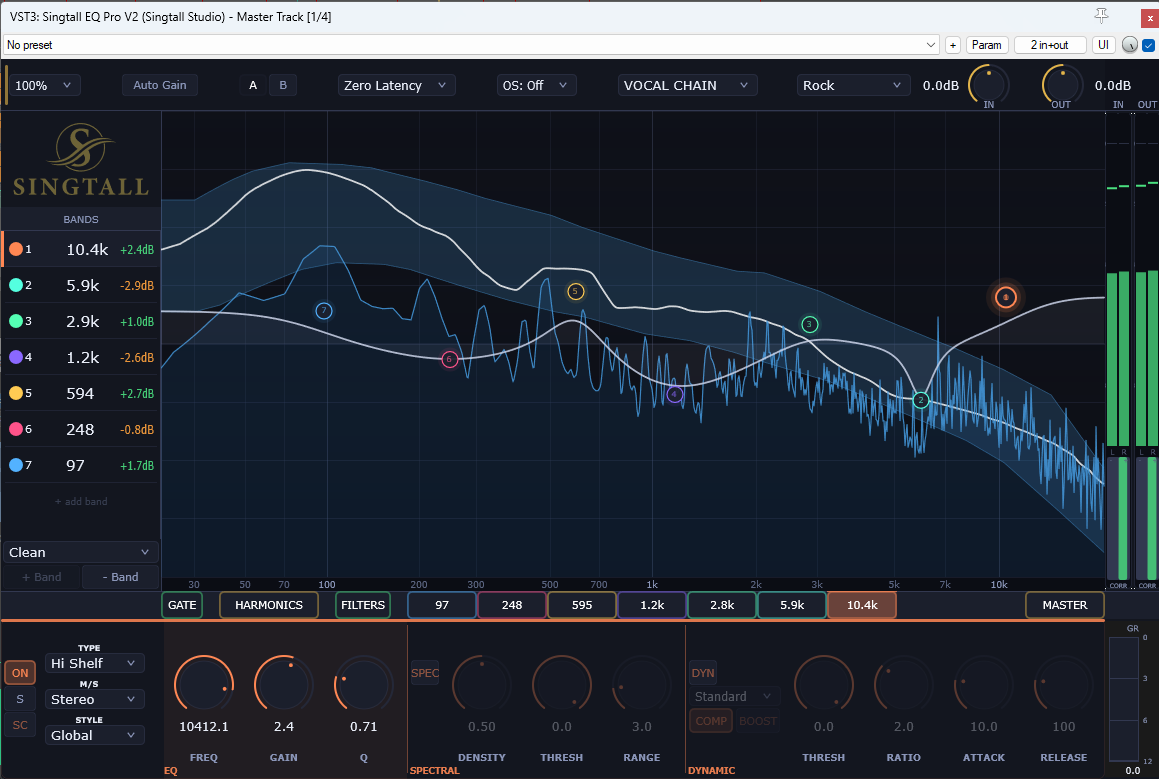This screenshot has width=1159, height=779.
Task: Switch to A state
Action: [253, 85]
